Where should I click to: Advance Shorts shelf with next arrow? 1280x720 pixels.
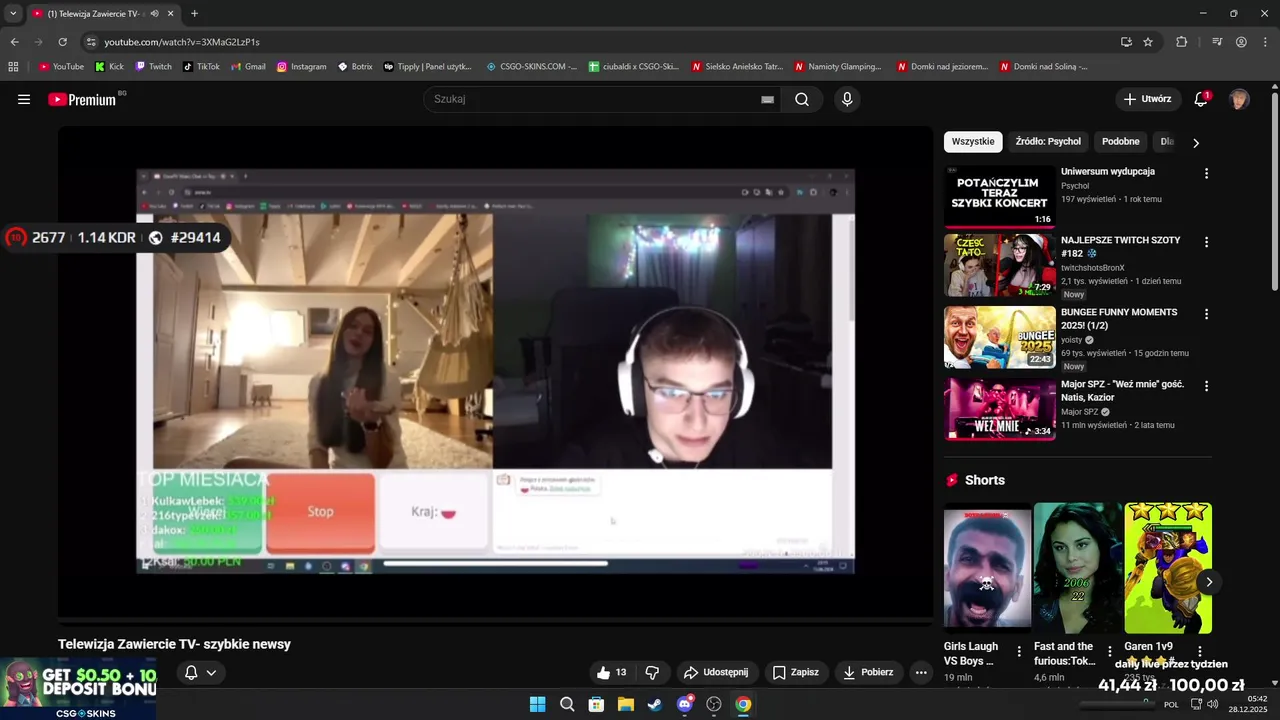[x=1208, y=582]
